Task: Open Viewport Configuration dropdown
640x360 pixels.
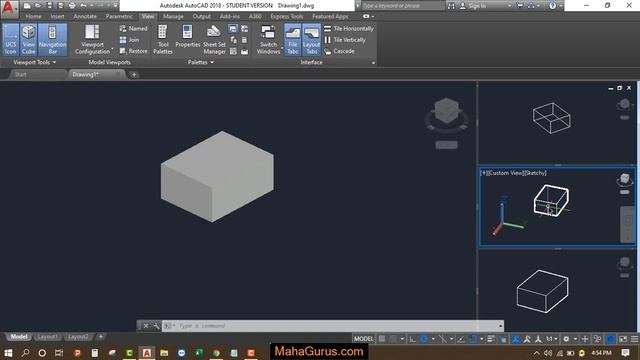Action: [92, 39]
